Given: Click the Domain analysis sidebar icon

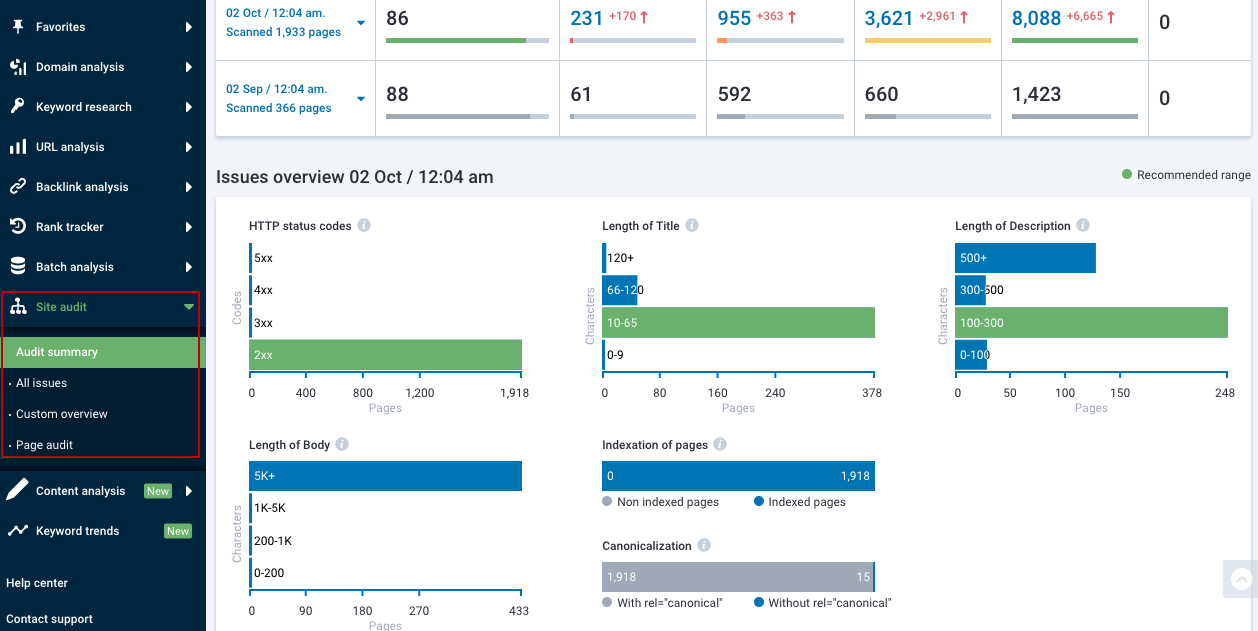Looking at the screenshot, I should click(18, 67).
